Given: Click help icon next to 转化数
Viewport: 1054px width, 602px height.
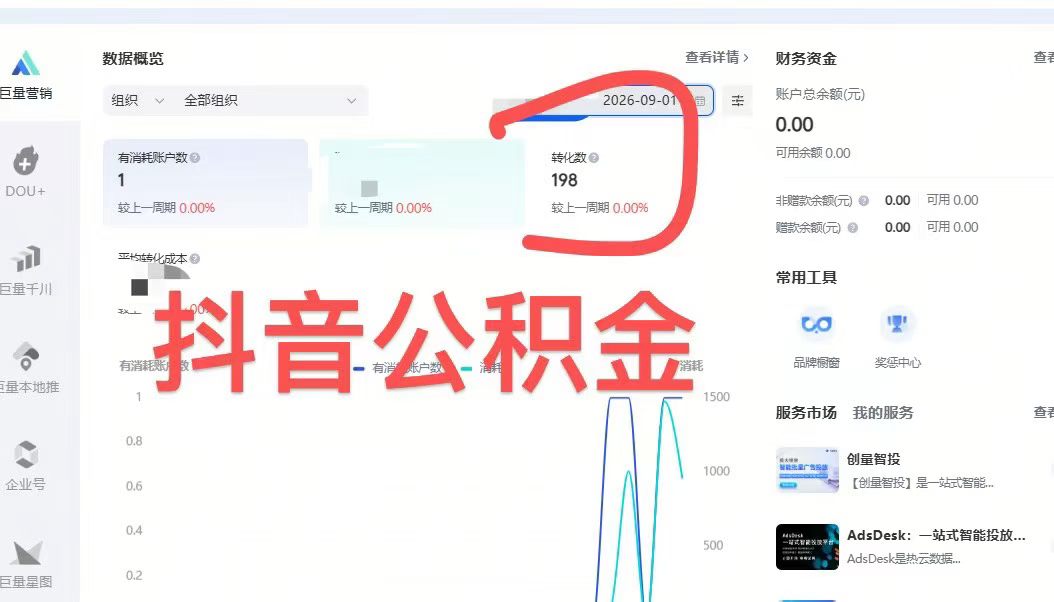Looking at the screenshot, I should point(594,158).
